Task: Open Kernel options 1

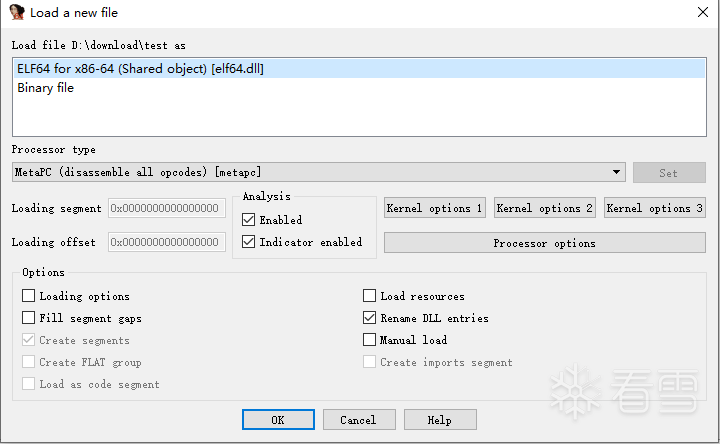Action: (x=435, y=208)
